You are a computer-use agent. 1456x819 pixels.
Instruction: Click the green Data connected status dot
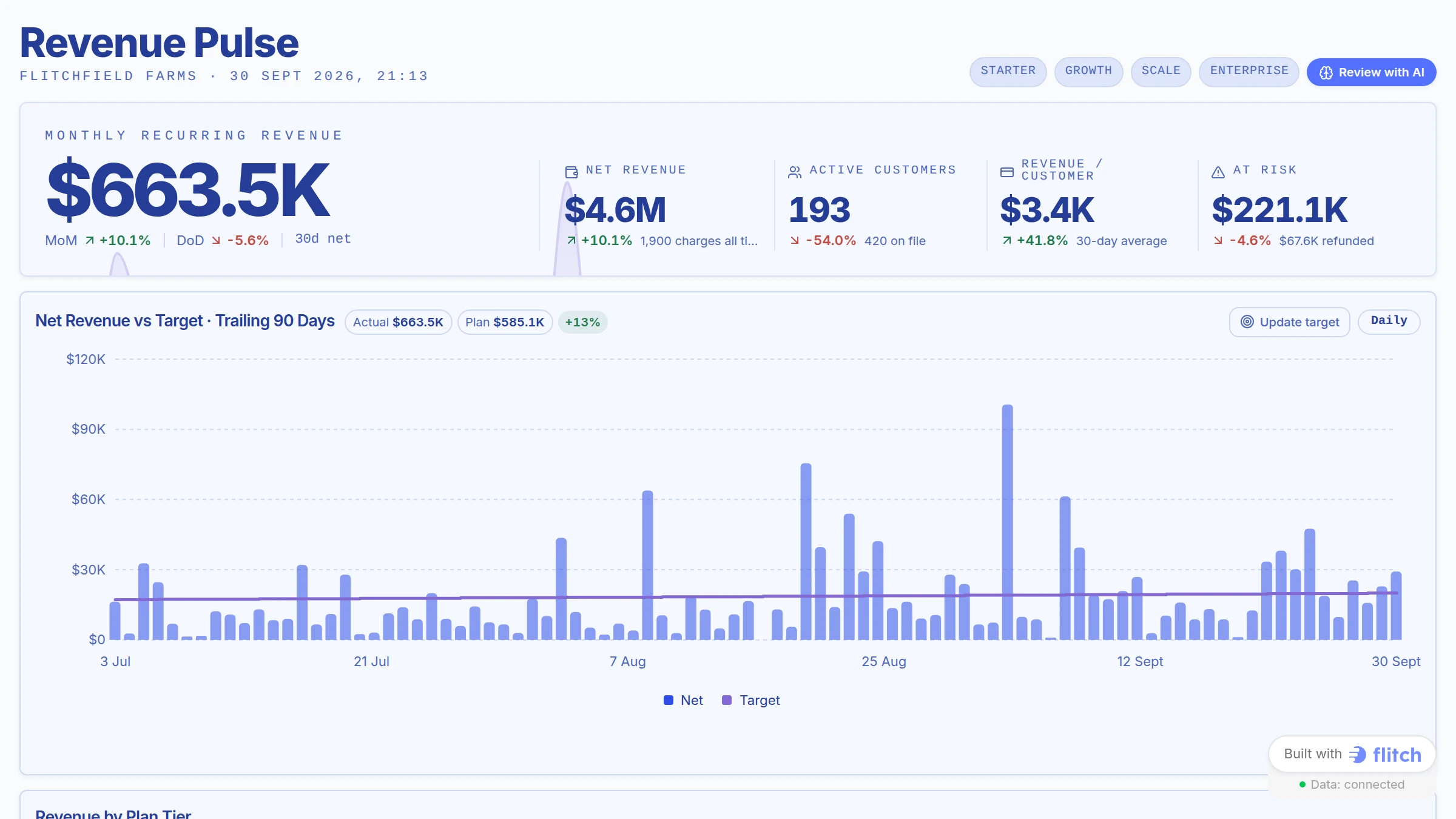[1302, 784]
